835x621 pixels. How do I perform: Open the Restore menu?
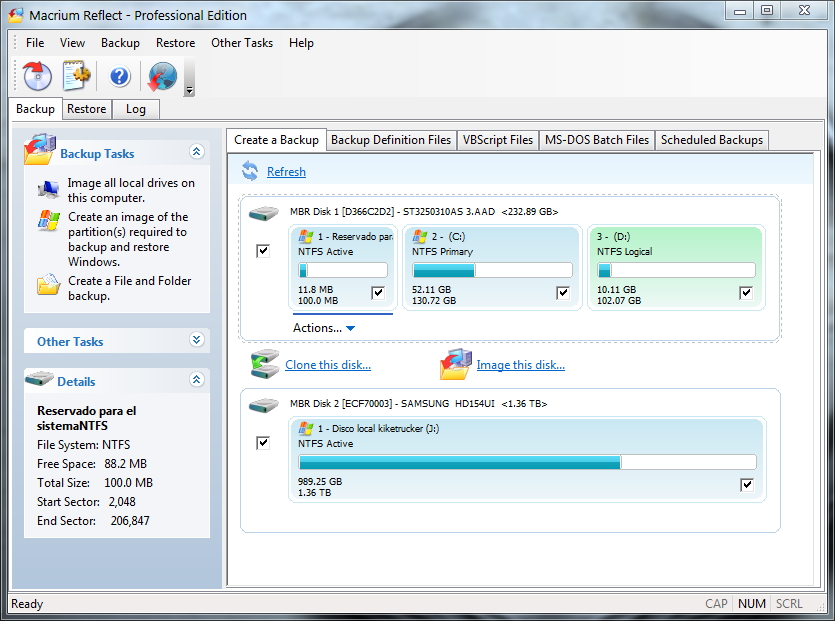point(175,43)
